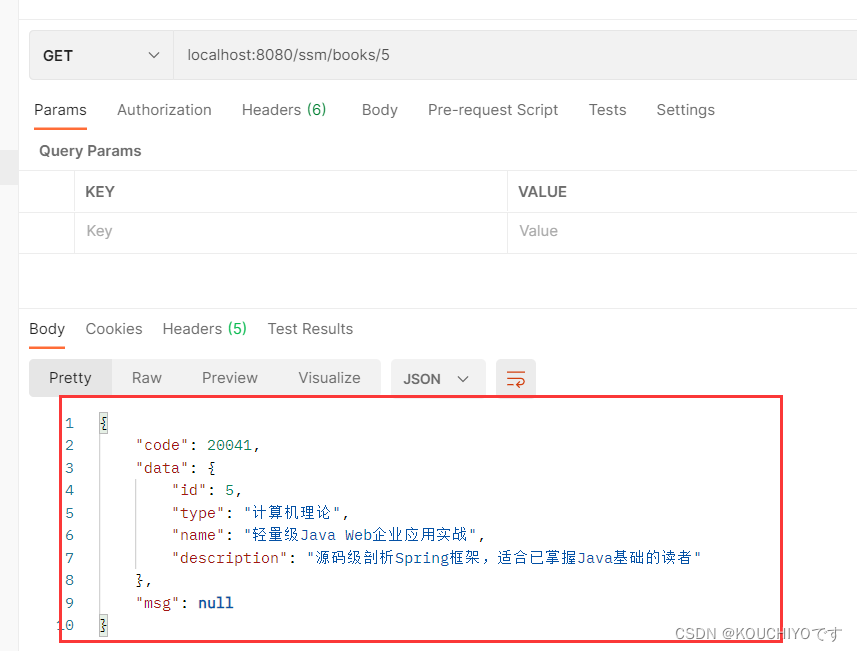The width and height of the screenshot is (857, 651).
Task: Open the Tests tab
Action: 607,110
